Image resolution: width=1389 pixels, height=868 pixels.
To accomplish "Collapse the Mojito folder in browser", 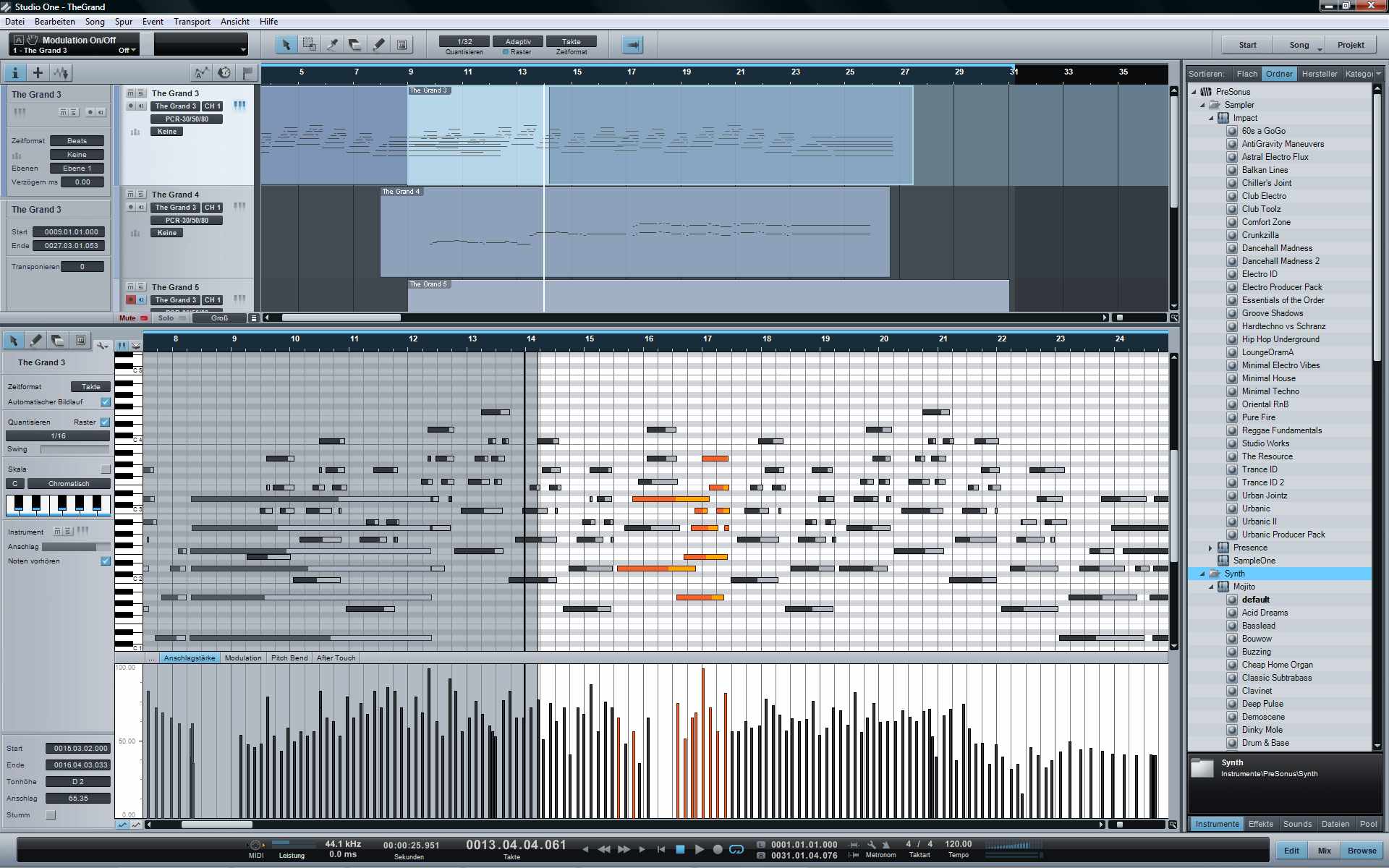I will click(x=1211, y=587).
